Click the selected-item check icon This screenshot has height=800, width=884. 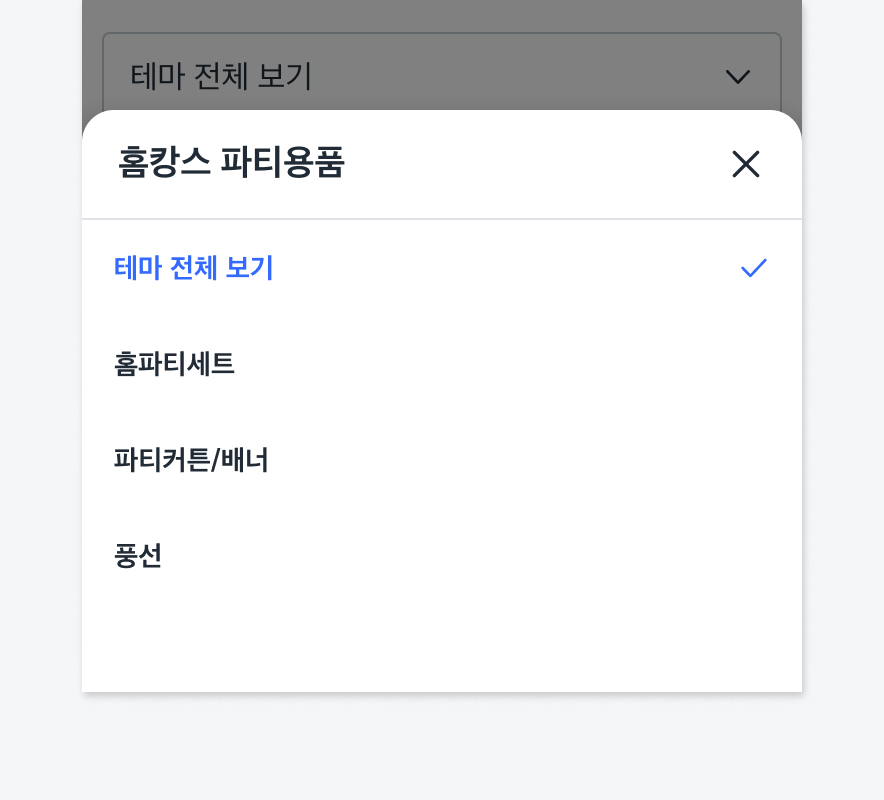point(753,268)
